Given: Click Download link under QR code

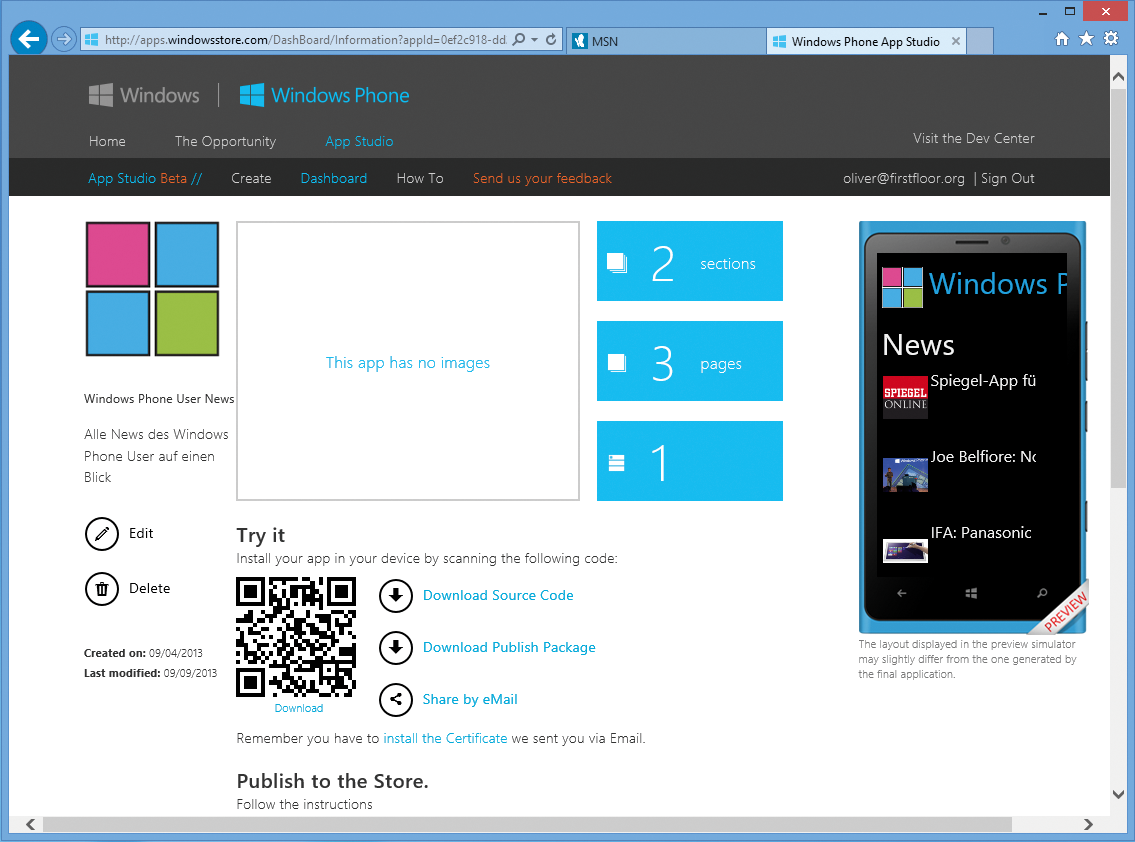Looking at the screenshot, I should [299, 708].
